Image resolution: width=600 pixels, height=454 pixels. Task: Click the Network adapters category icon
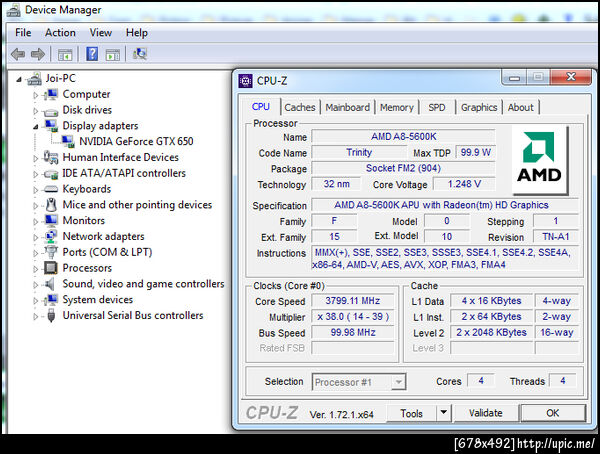coord(51,236)
